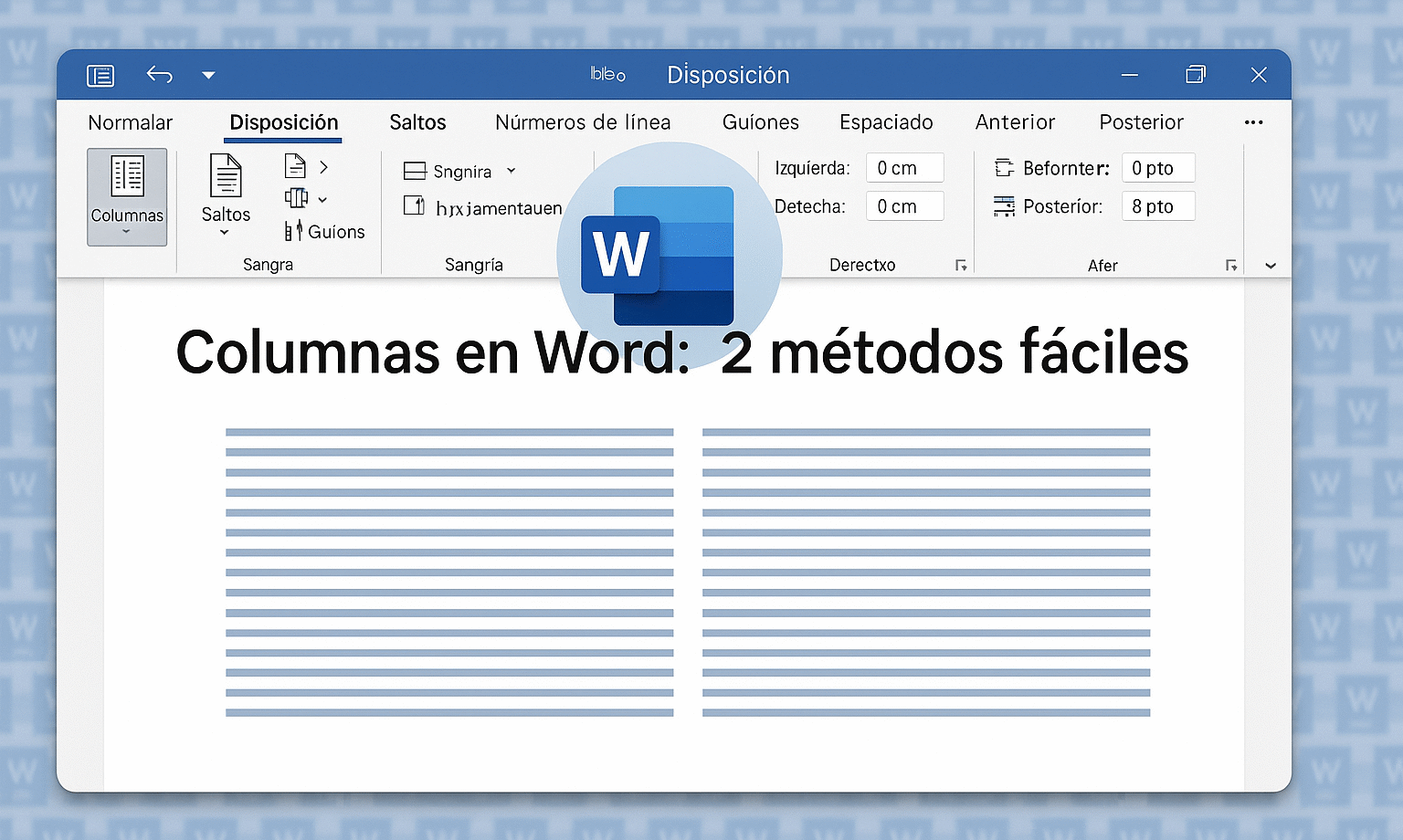Click the line numbers icon beside jamentauen
1403x840 pixels.
pos(416,206)
